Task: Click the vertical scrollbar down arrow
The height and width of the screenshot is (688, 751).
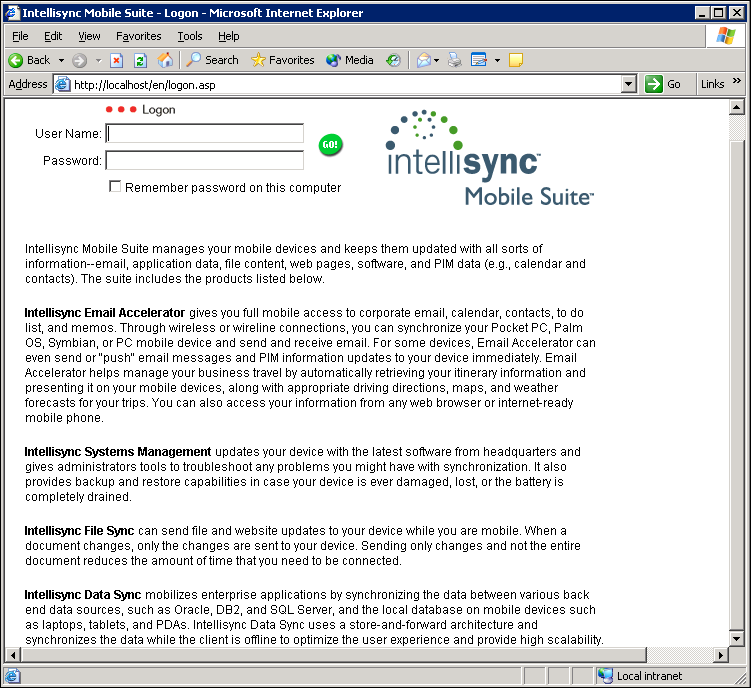Action: [x=737, y=638]
